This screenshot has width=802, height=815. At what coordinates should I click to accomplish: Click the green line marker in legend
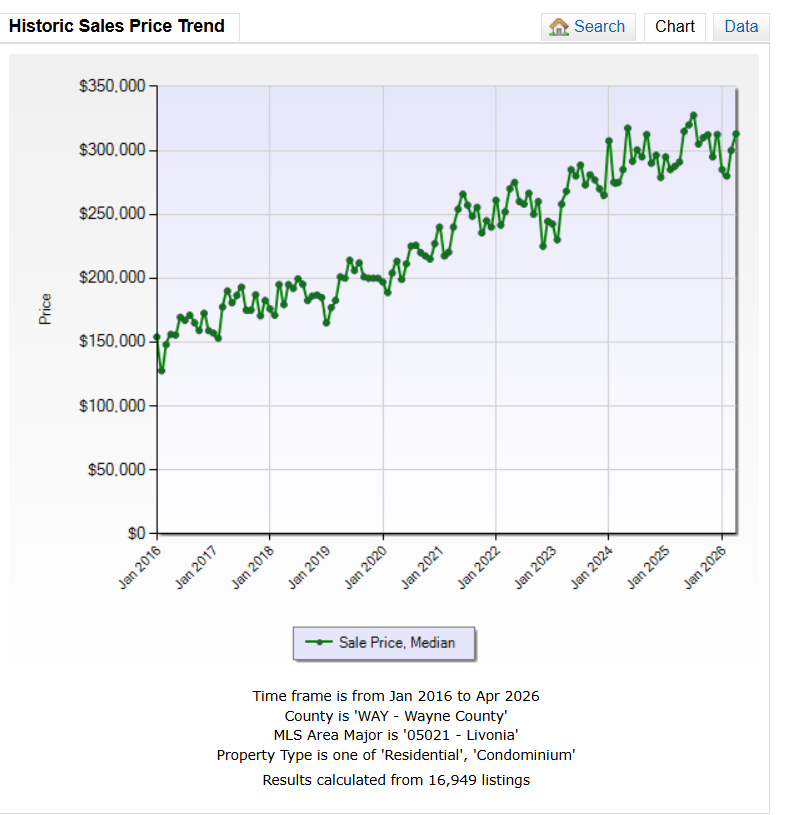click(x=319, y=642)
